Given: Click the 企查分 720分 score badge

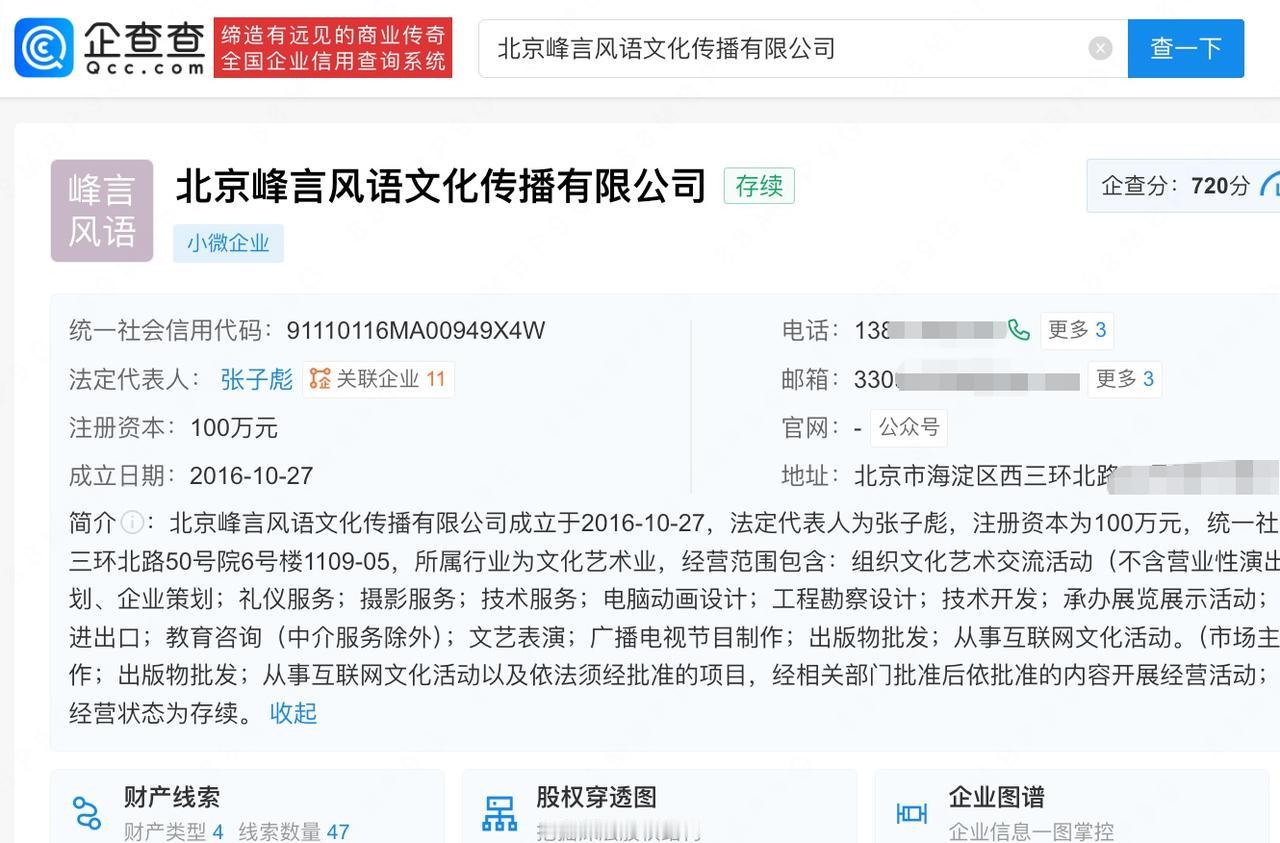Looking at the screenshot, I should 1183,185.
